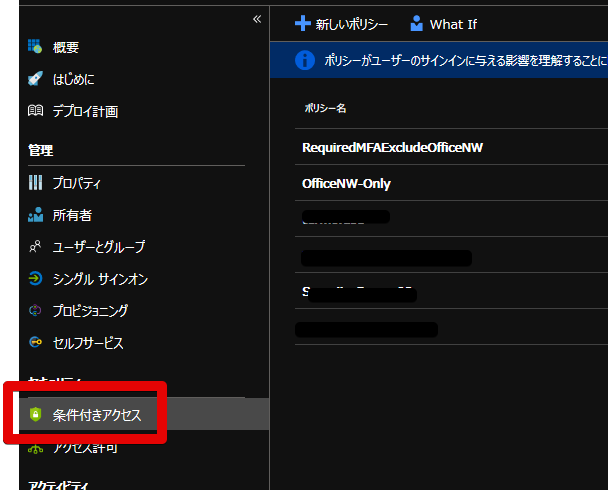Open RequiredMFAExcludeOfficeNW policy
608x490 pixels.
392,147
